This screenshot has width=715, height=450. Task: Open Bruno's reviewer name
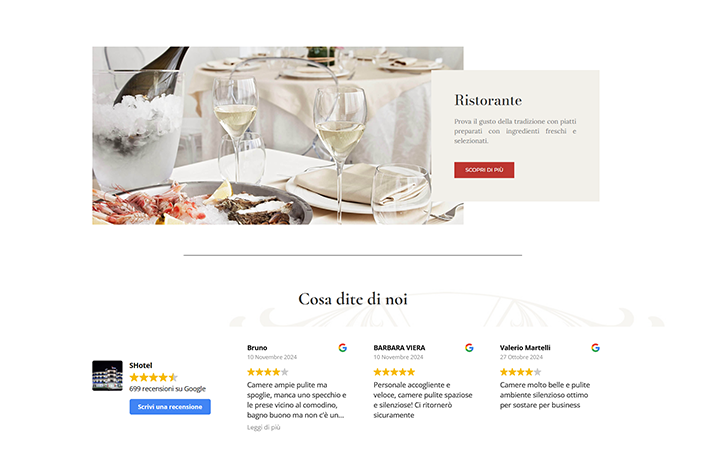[x=257, y=348]
